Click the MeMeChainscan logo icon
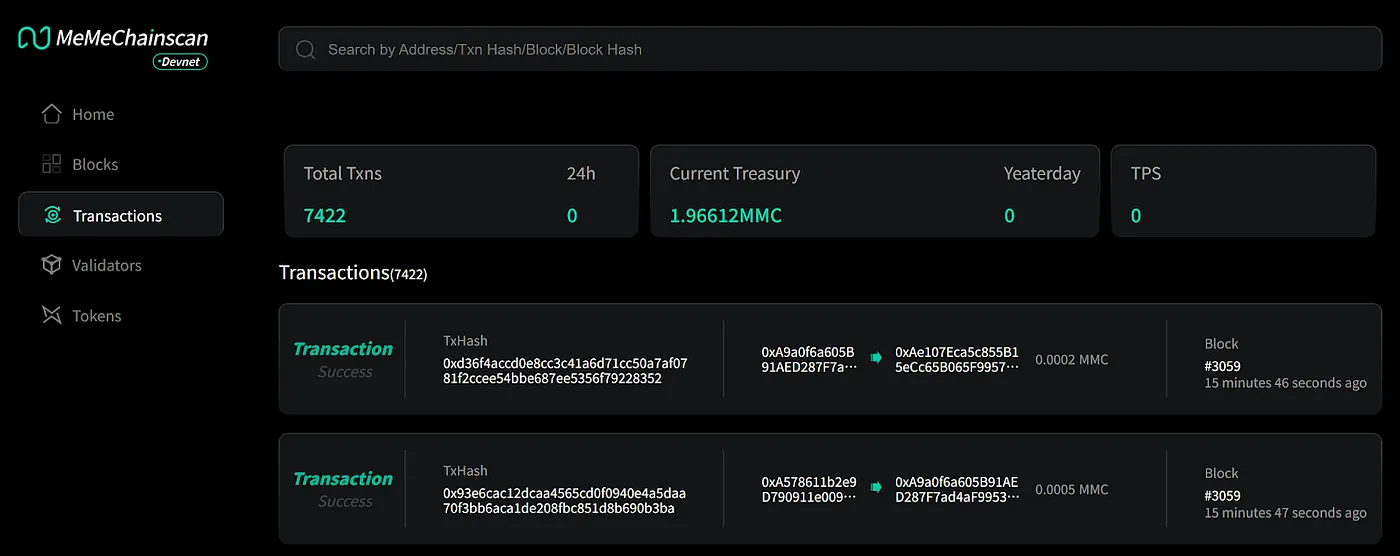This screenshot has height=556, width=1400. click(34, 38)
